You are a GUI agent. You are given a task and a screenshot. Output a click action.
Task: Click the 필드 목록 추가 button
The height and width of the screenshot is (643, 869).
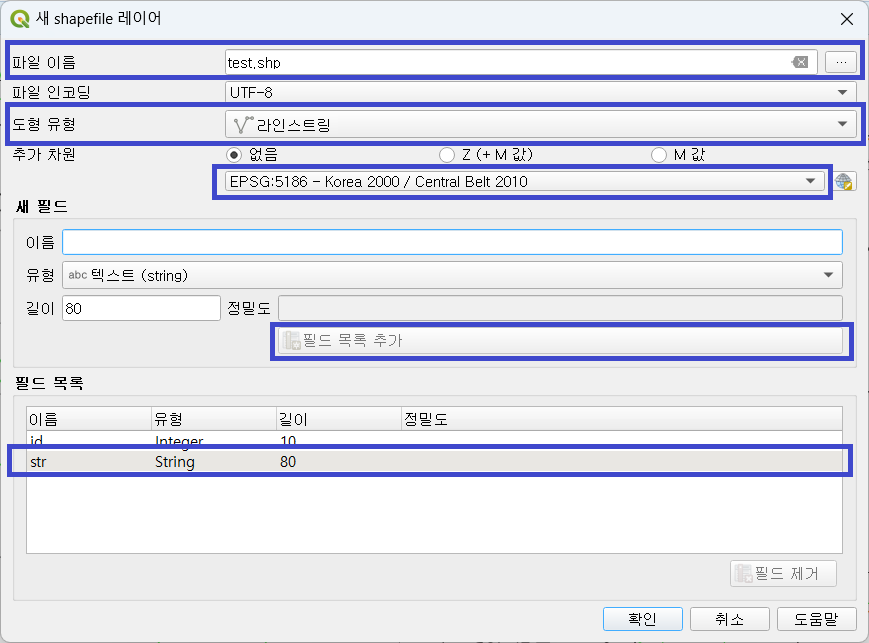560,340
